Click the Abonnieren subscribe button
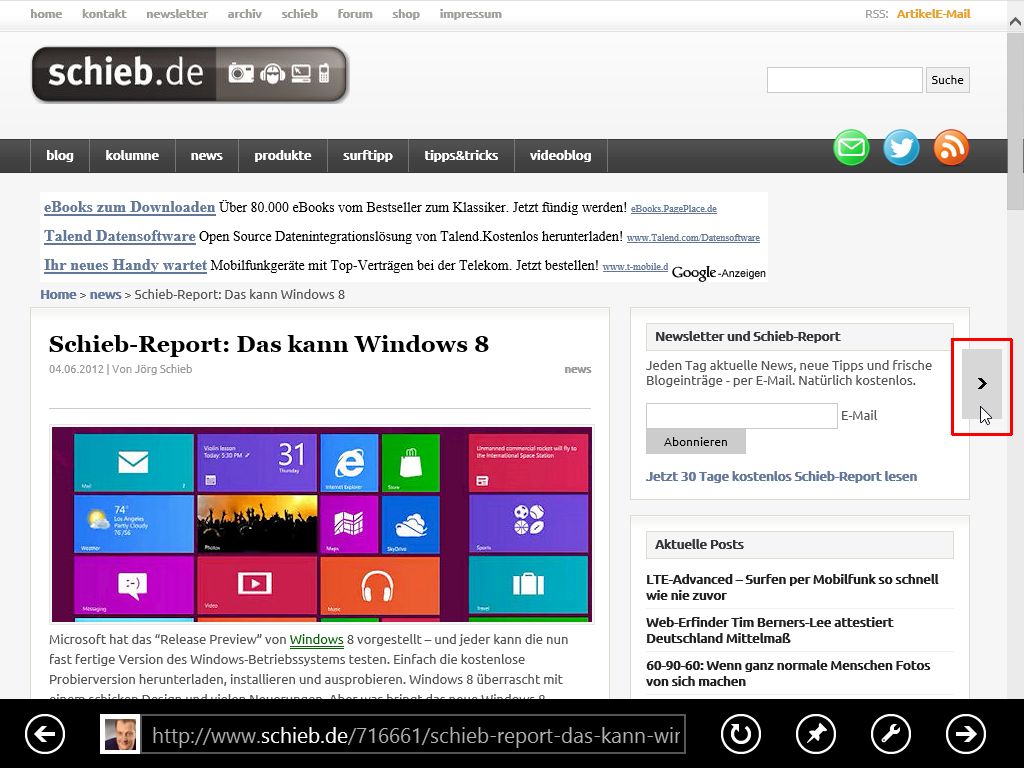 pyautogui.click(x=696, y=441)
